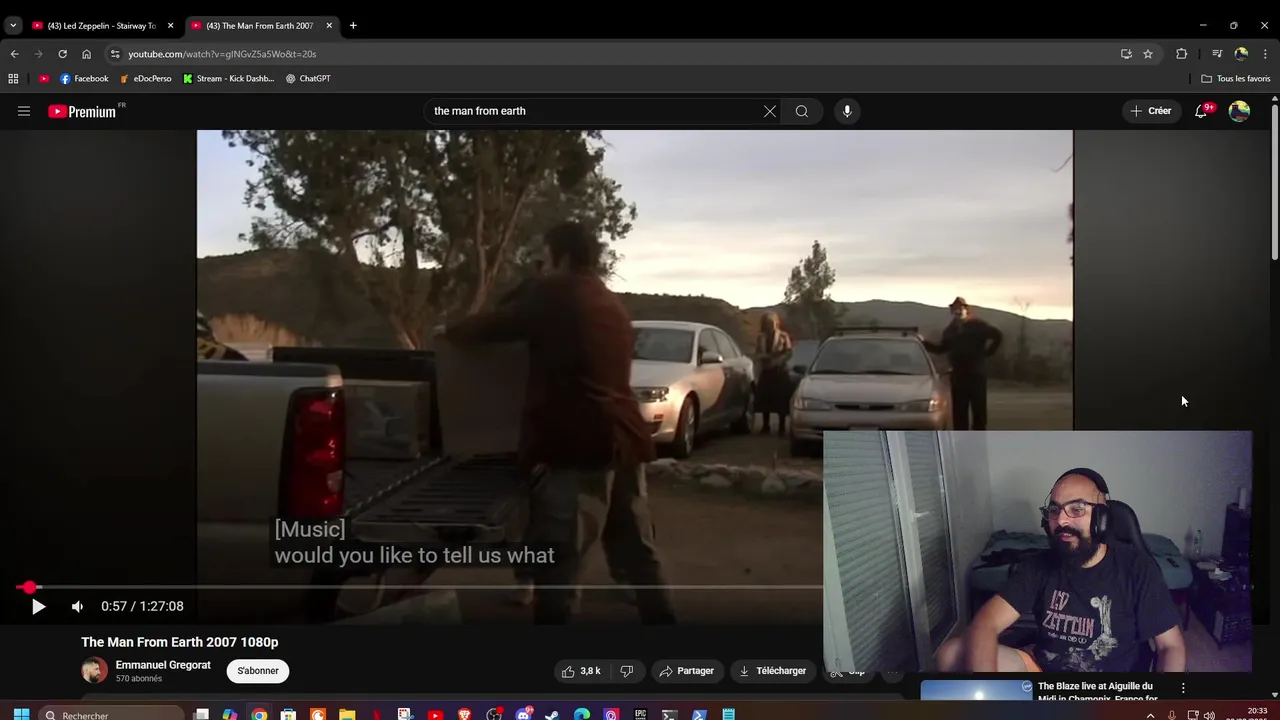Open YouTube bookmark icon in bookmarks bar
The height and width of the screenshot is (720, 1280).
44,78
